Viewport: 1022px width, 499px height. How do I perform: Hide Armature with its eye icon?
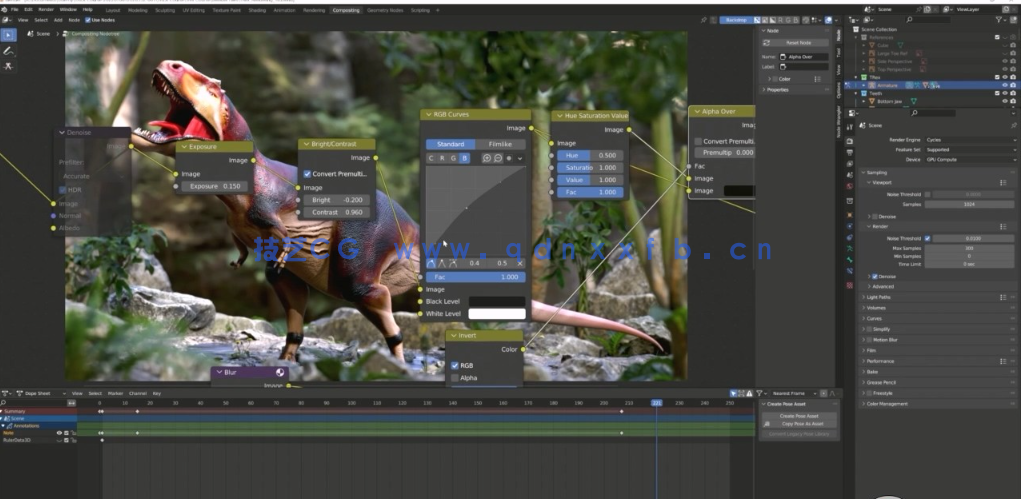pos(1005,85)
